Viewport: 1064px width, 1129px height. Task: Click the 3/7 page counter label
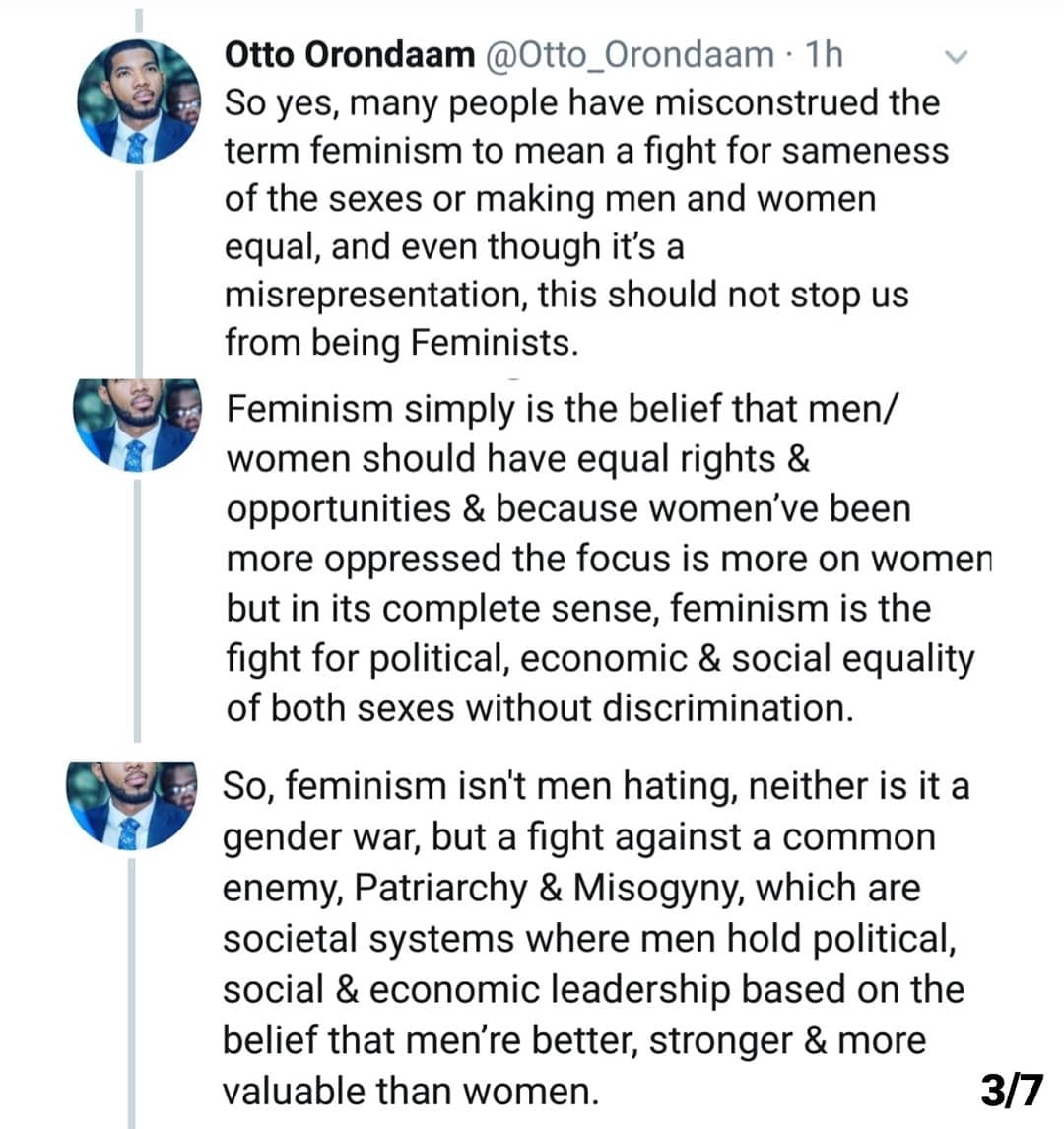1012,1091
